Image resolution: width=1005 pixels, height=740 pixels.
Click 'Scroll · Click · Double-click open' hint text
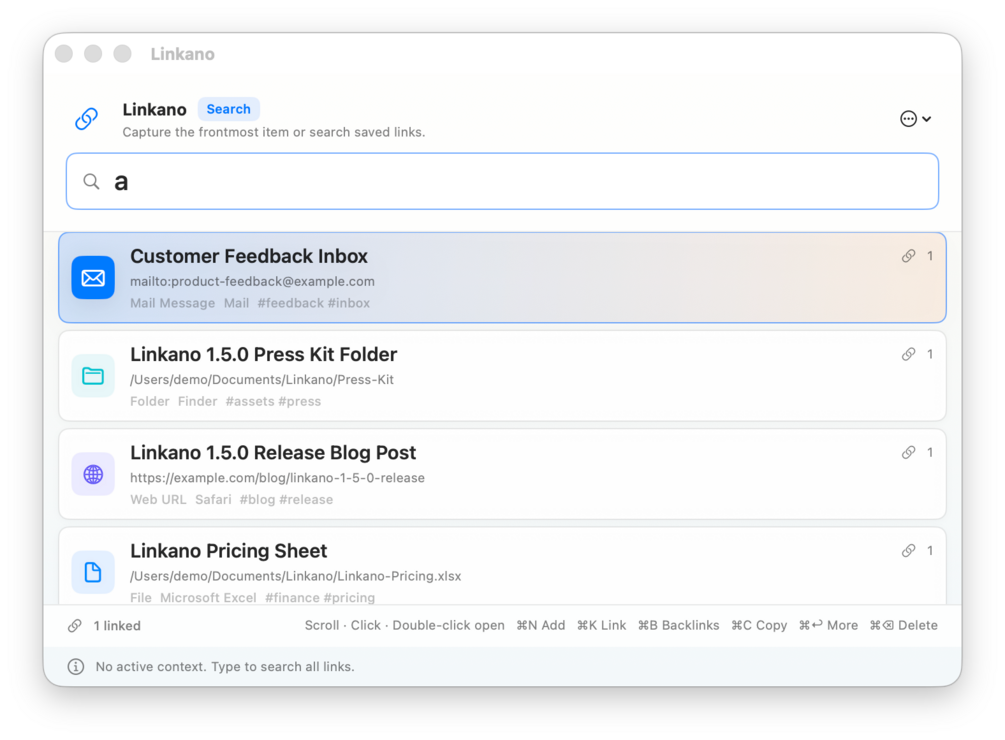[404, 625]
